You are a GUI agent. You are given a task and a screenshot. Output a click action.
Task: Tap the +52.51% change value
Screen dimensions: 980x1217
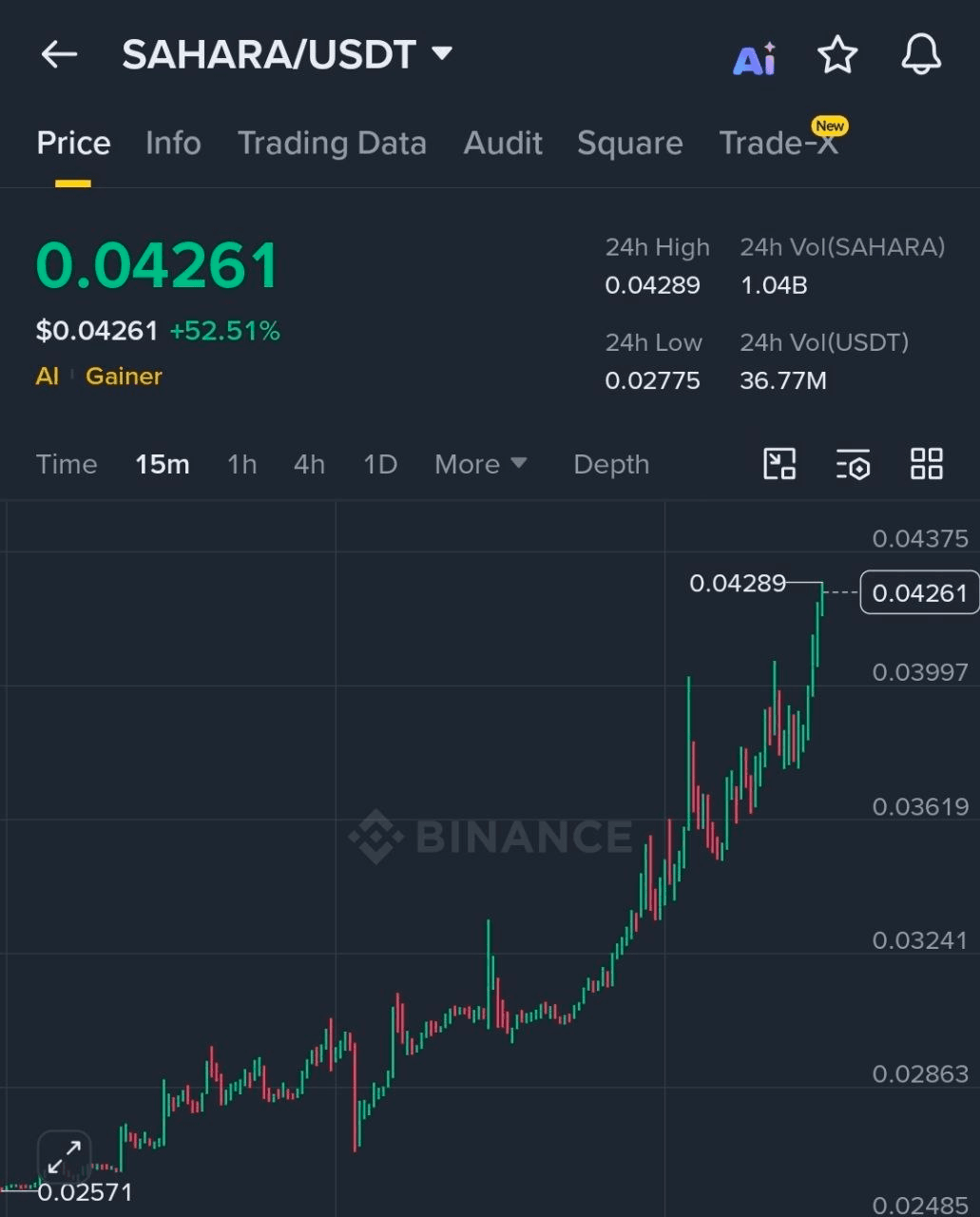pos(225,331)
